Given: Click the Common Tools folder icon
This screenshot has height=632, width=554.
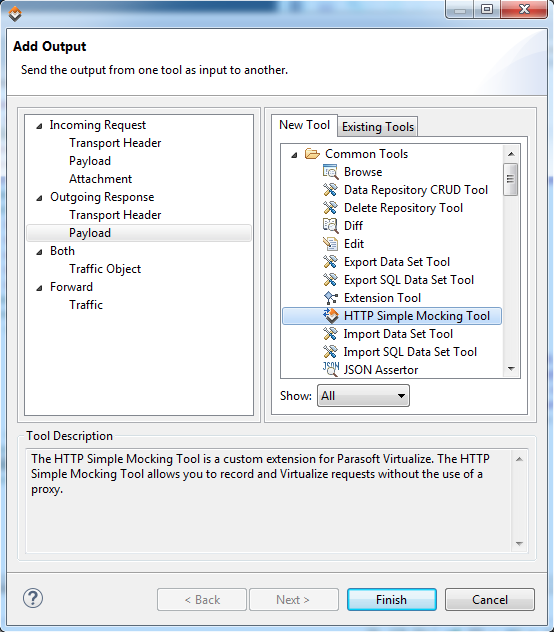Looking at the screenshot, I should pyautogui.click(x=312, y=154).
